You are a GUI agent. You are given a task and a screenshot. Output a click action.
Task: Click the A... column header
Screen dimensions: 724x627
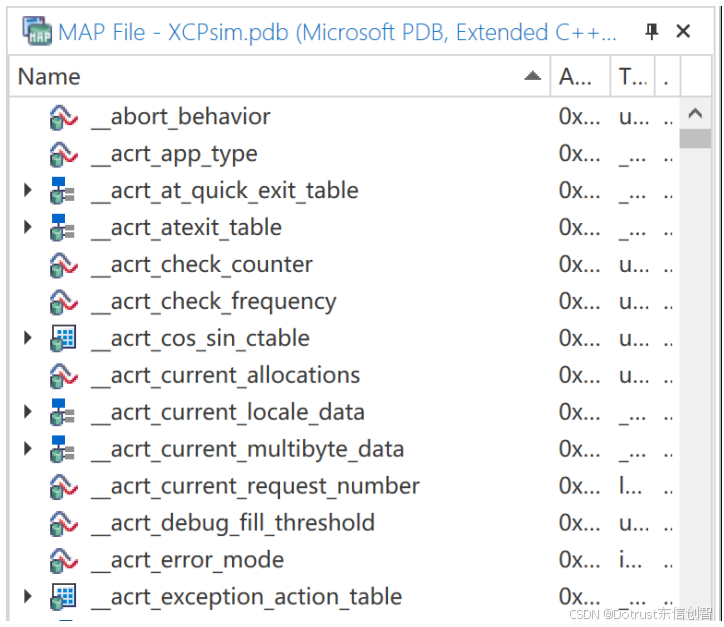(579, 77)
